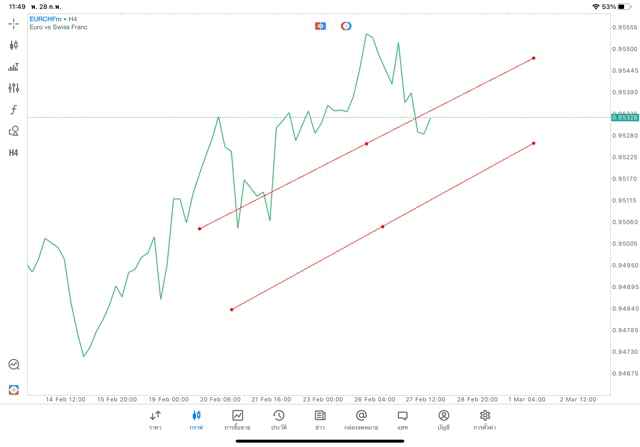Select the crosshair cursor tool
The height and width of the screenshot is (447, 640).
pos(13,23)
